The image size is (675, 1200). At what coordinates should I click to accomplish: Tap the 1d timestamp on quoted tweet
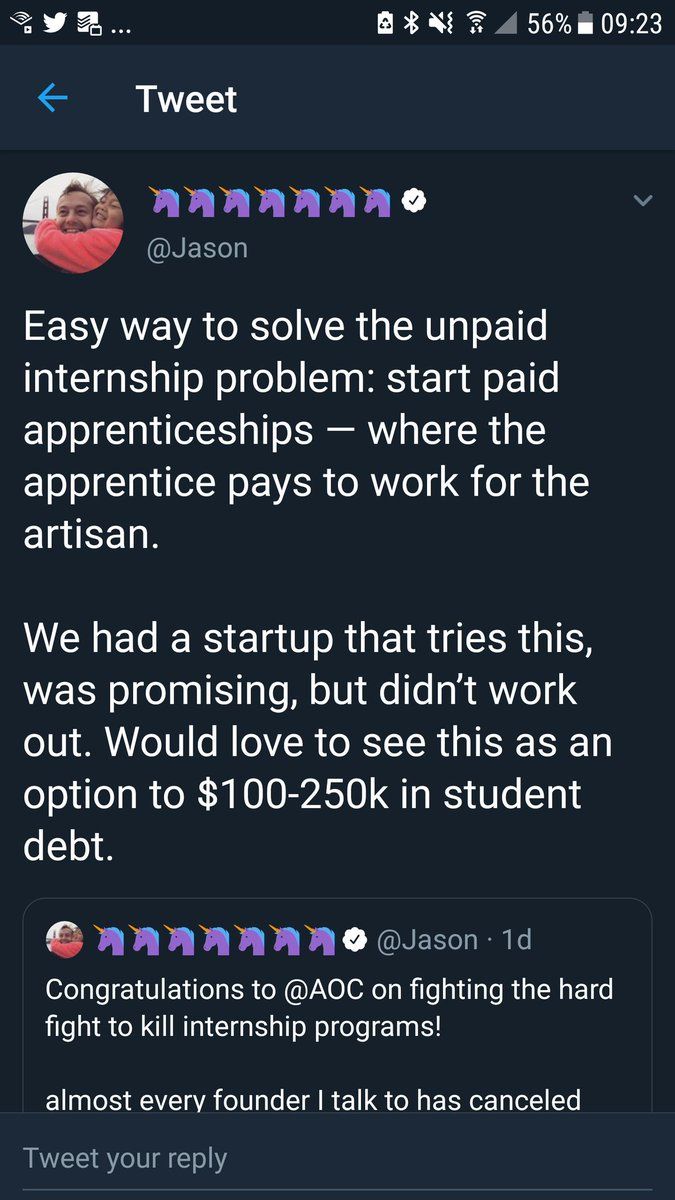516,940
